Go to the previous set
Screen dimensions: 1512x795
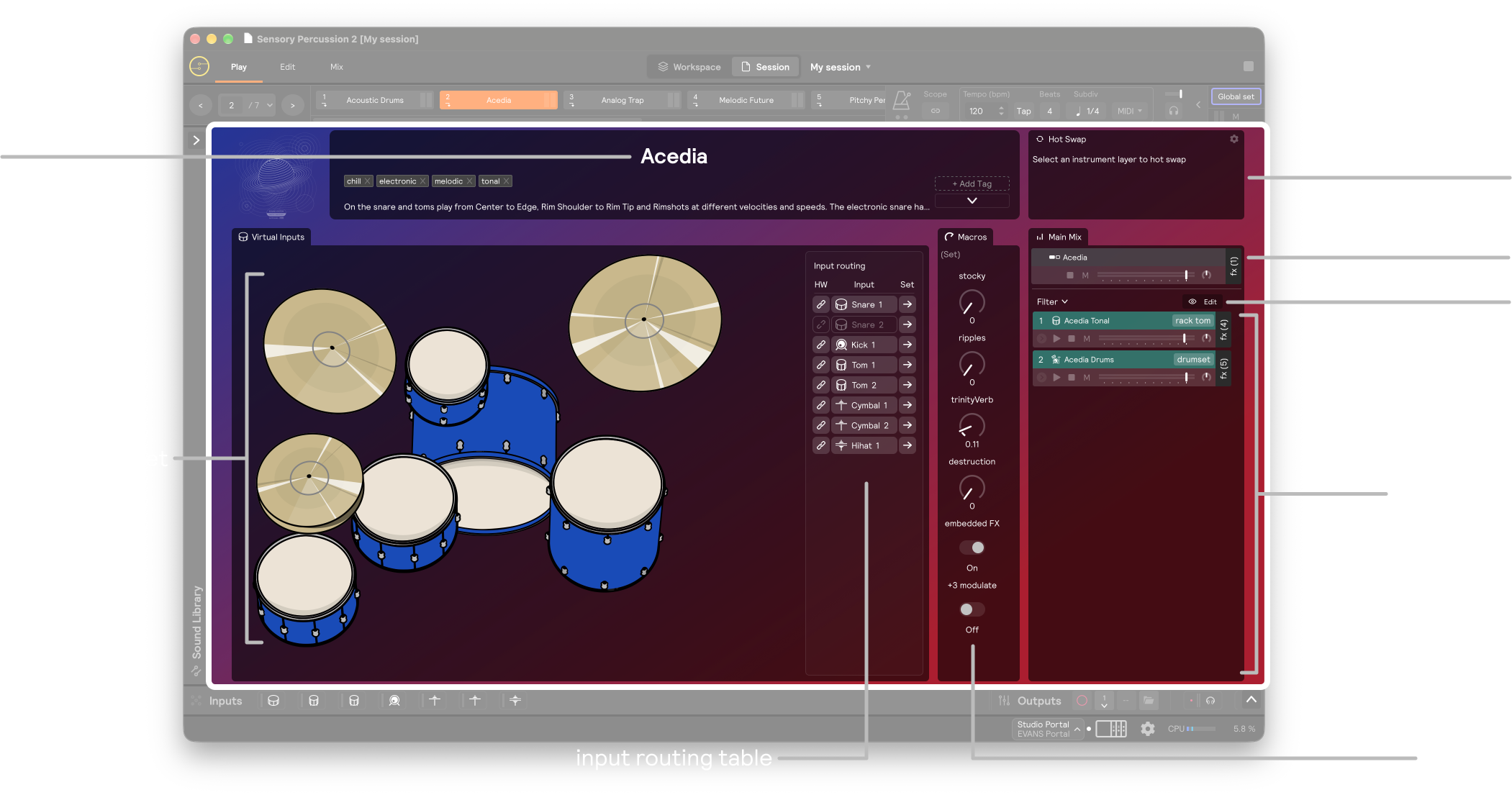tap(201, 105)
